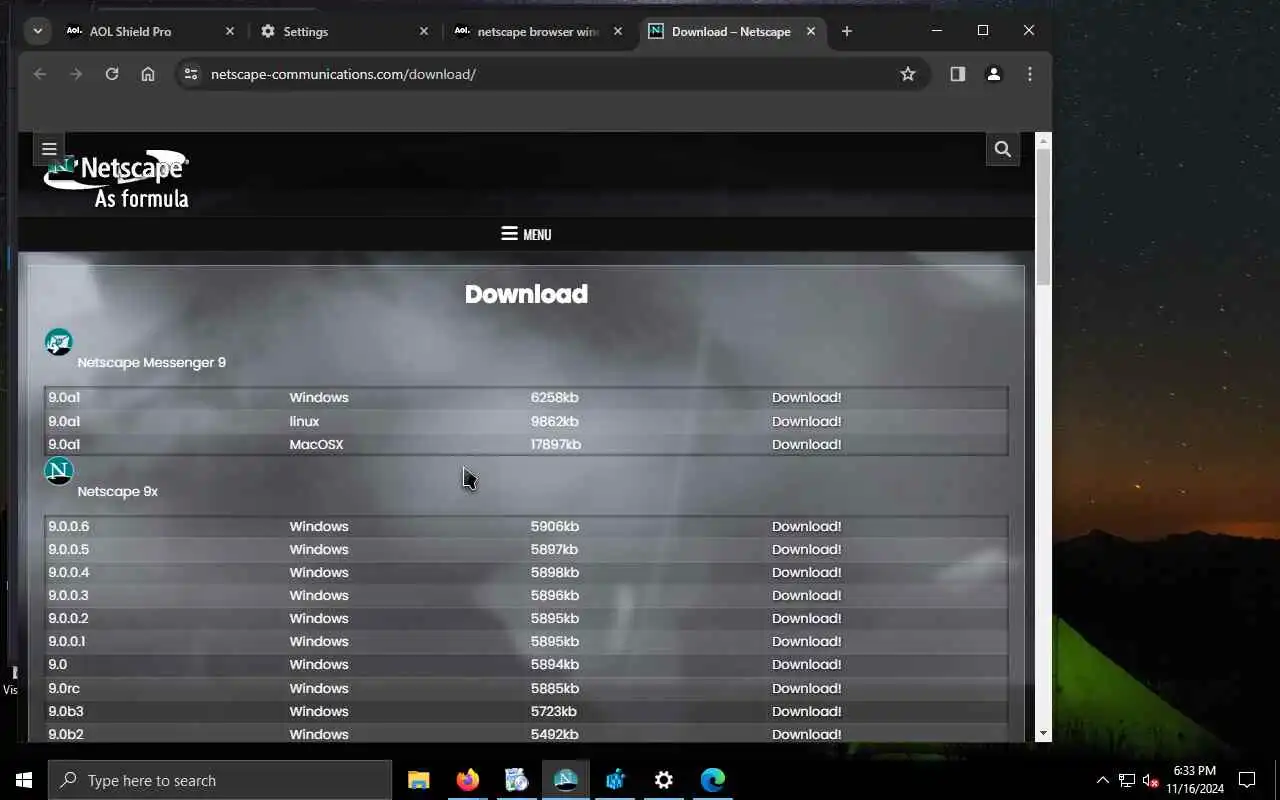Bookmark this page with the star
Image resolution: width=1280 pixels, height=800 pixels.
point(908,74)
